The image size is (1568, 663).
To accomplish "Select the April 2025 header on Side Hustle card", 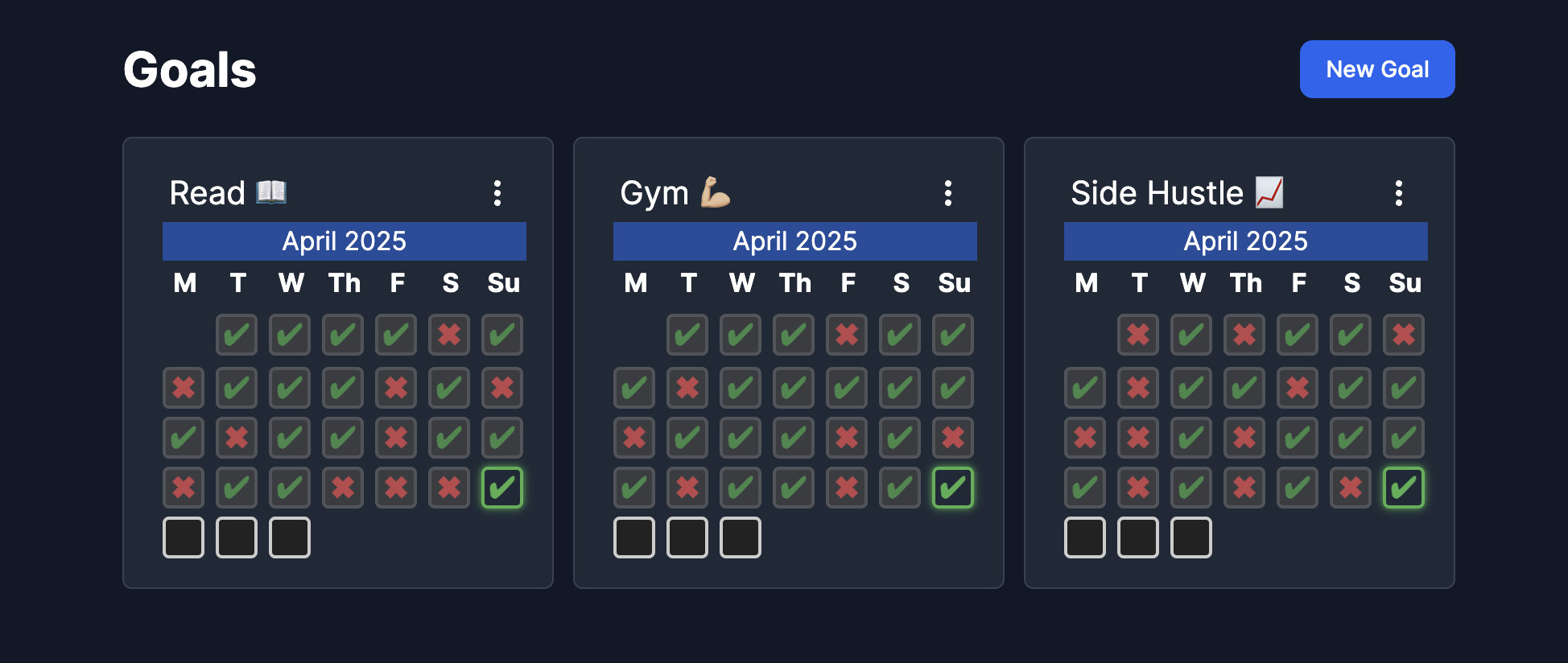I will pos(1245,241).
